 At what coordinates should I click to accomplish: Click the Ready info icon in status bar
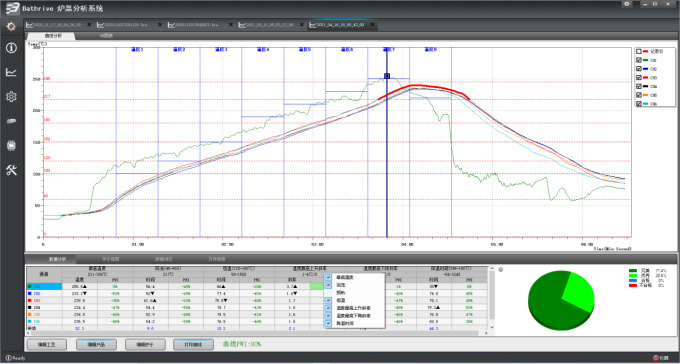click(x=8, y=358)
